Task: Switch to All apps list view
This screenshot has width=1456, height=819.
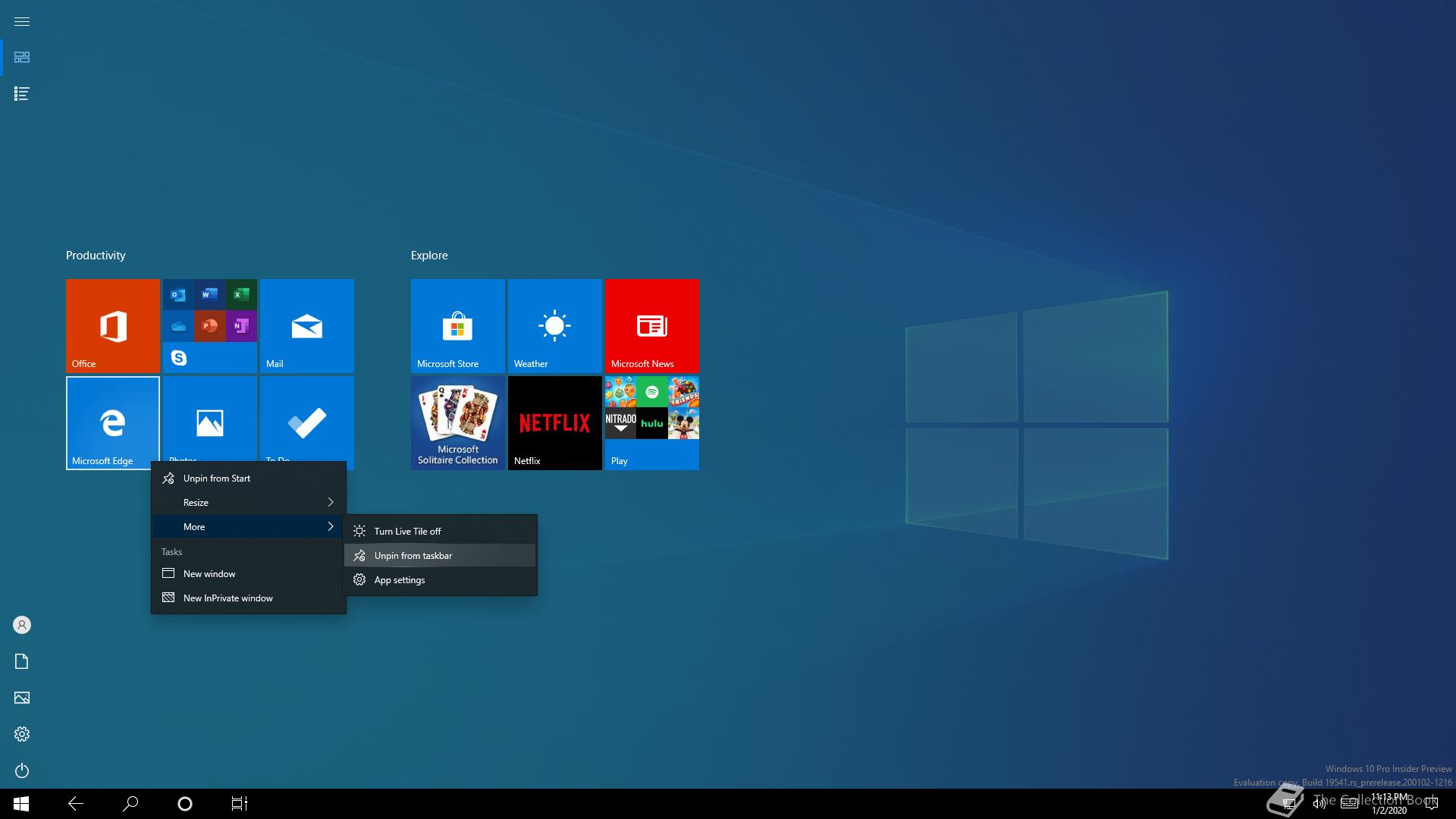Action: [22, 94]
